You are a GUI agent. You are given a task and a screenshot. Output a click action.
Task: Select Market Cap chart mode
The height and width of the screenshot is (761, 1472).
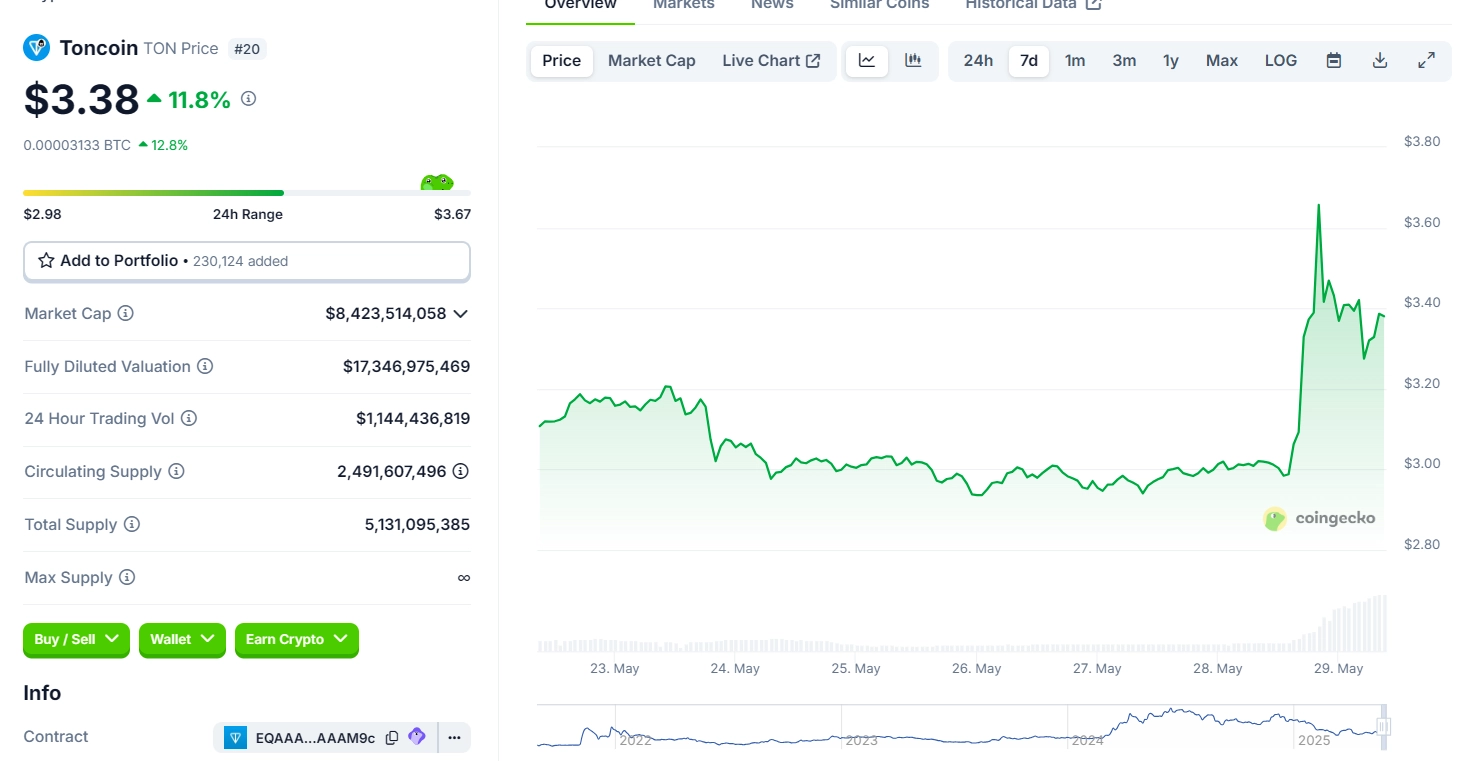tap(652, 61)
